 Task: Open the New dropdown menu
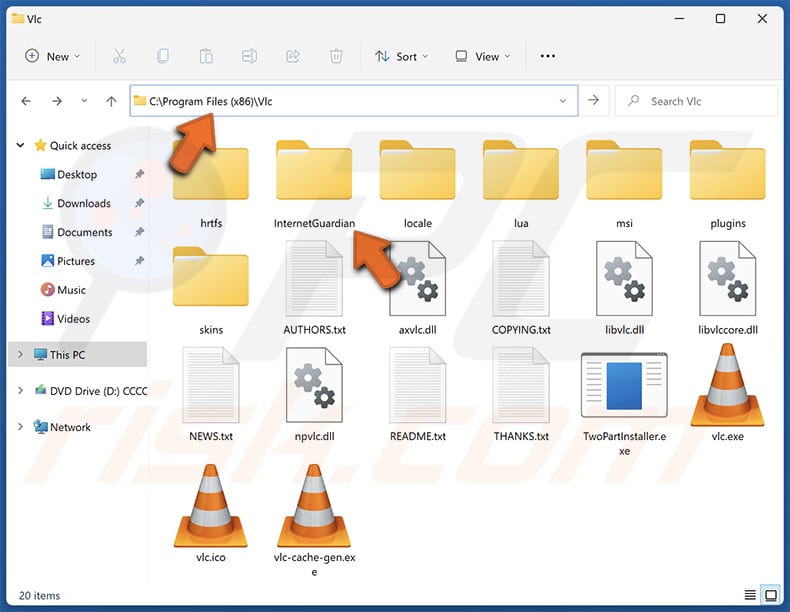coord(52,56)
